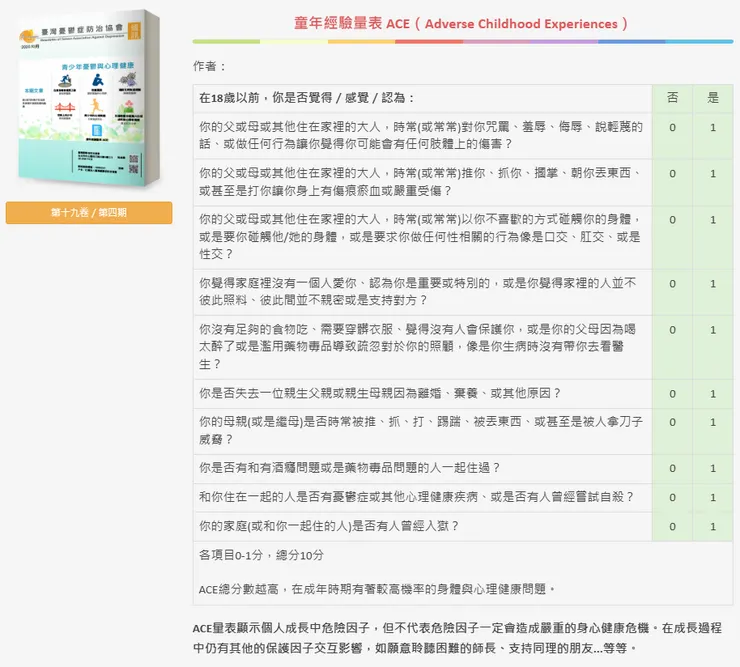Select 1 for the 離婚、棄養 question row
Image resolution: width=740 pixels, height=667 pixels.
tap(713, 394)
